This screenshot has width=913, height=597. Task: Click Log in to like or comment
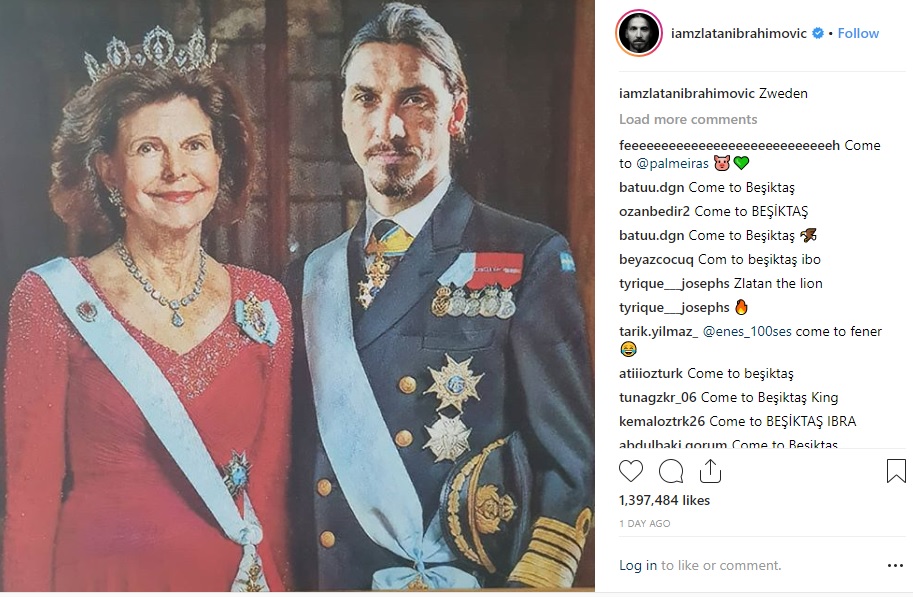pyautogui.click(x=637, y=565)
